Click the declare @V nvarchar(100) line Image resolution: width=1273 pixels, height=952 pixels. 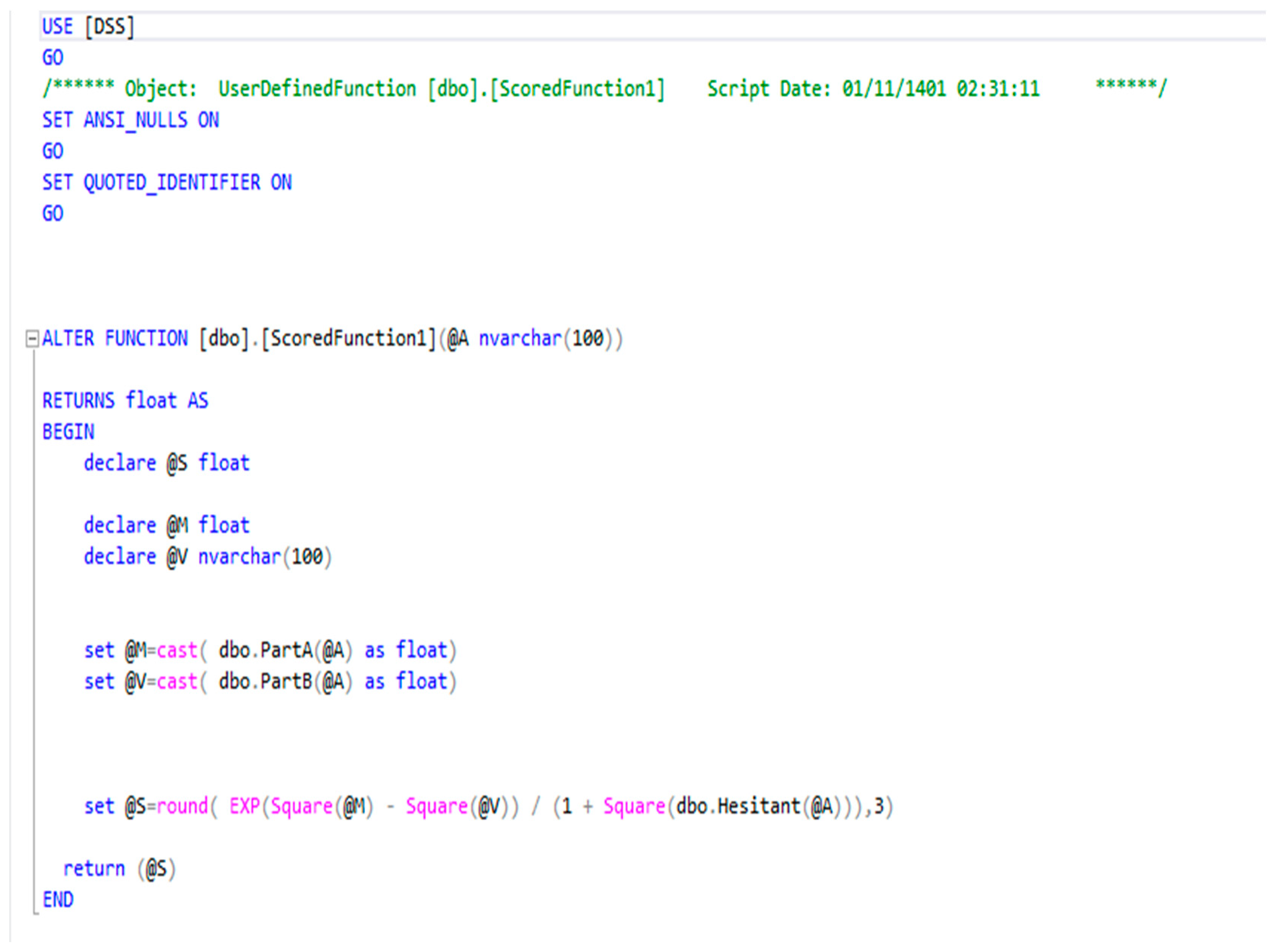[207, 557]
